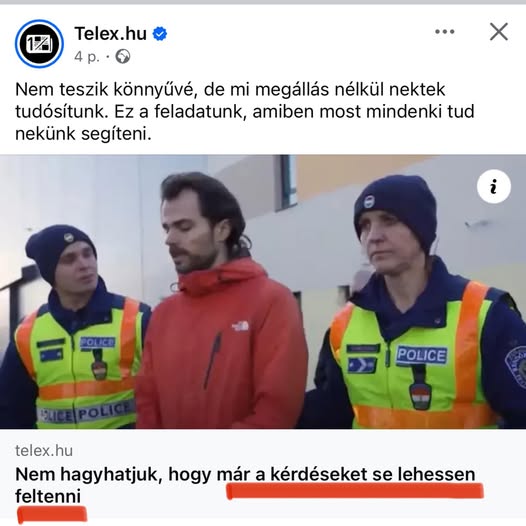Viewport: 526px width, 526px height.
Task: Click the circular info icon on the image
Action: click(x=494, y=186)
